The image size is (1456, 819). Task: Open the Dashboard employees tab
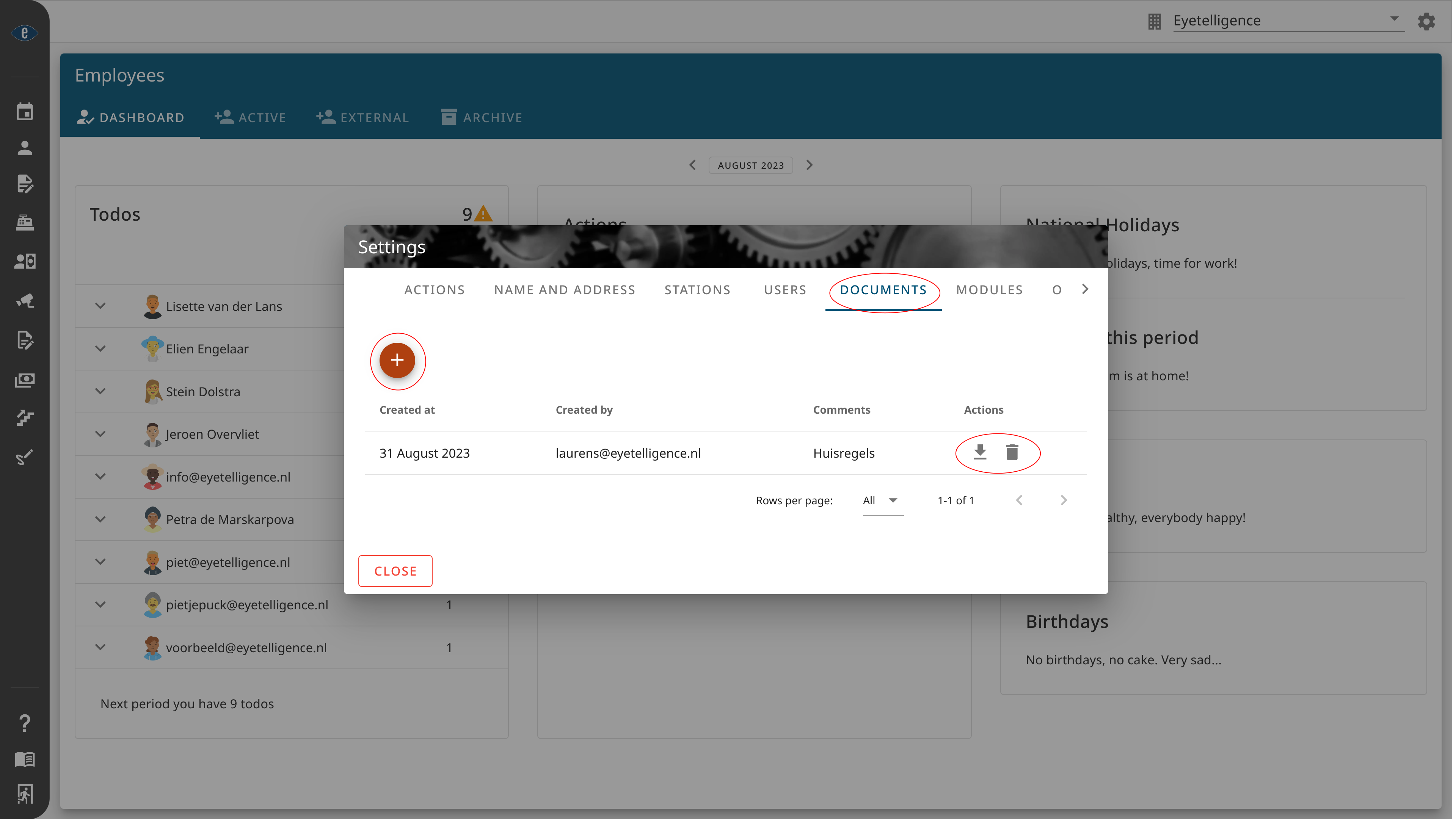click(130, 118)
